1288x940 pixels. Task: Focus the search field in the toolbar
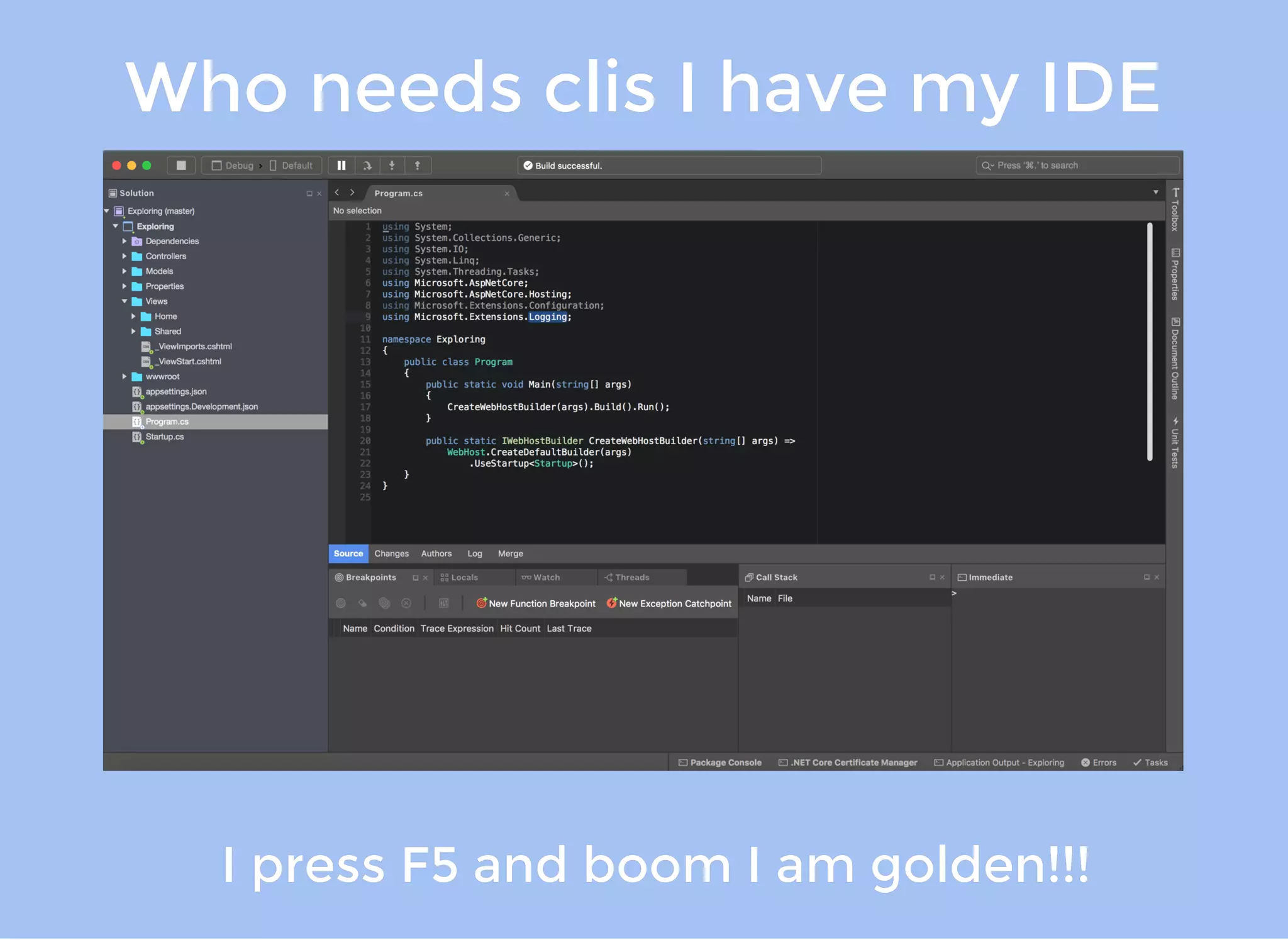coord(1077,165)
